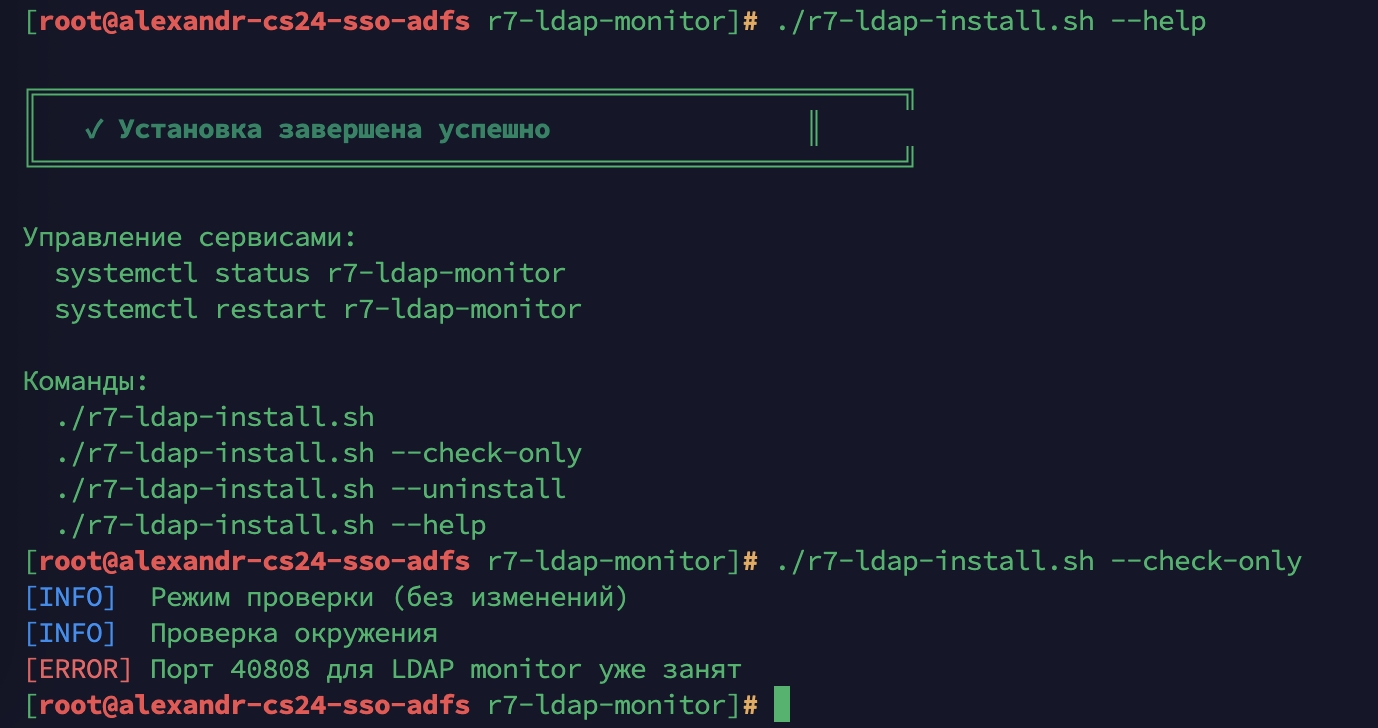Click the green terminal cursor block

point(781,704)
